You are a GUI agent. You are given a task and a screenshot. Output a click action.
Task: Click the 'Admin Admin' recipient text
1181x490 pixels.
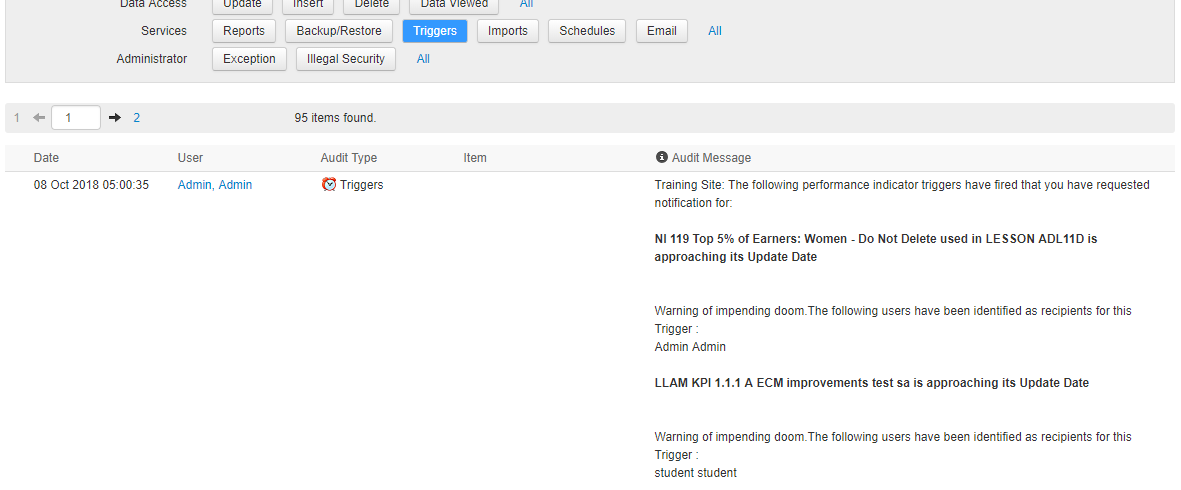tap(690, 347)
